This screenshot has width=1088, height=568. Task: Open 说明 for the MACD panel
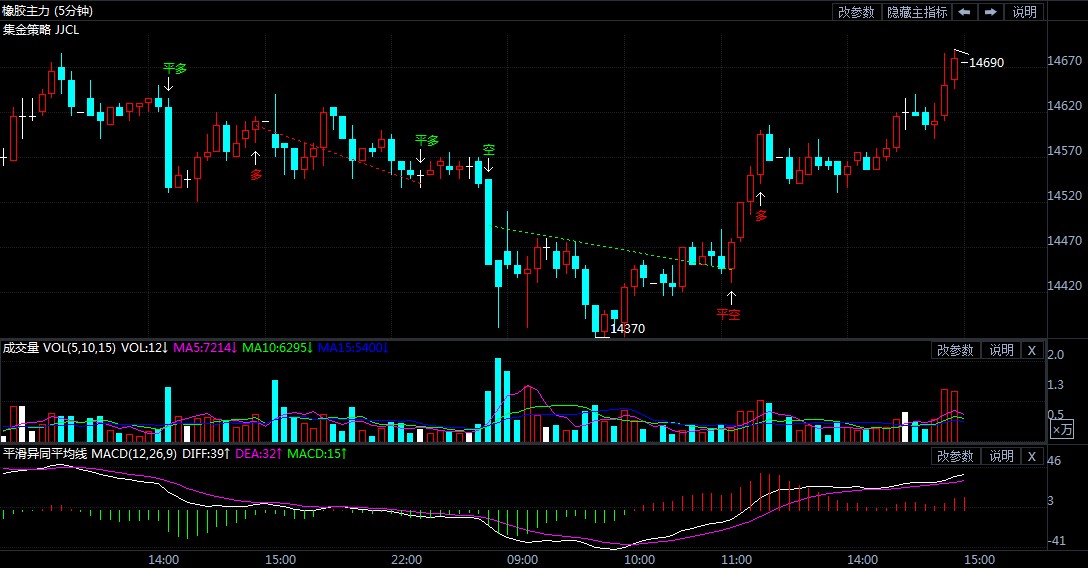[x=1001, y=456]
